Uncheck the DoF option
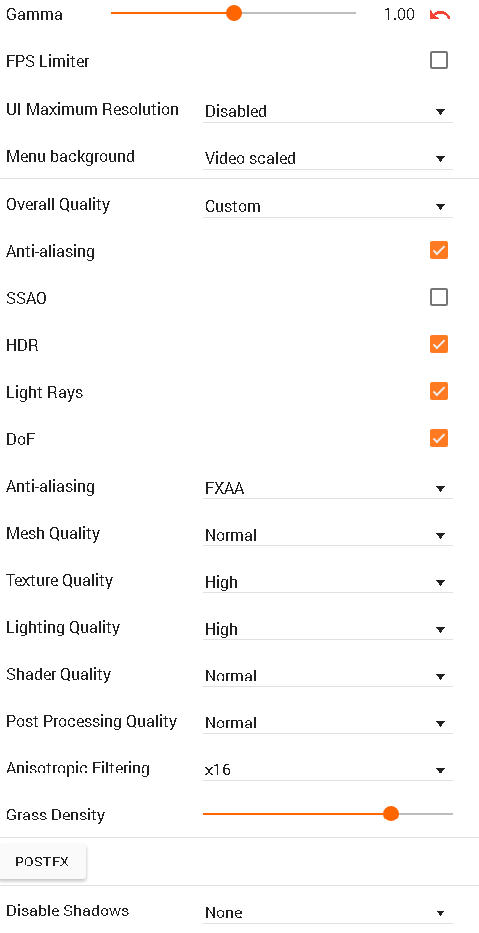The image size is (479, 933). [x=439, y=439]
